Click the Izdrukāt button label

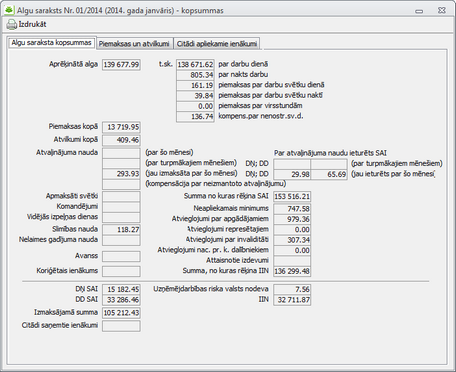click(32, 24)
